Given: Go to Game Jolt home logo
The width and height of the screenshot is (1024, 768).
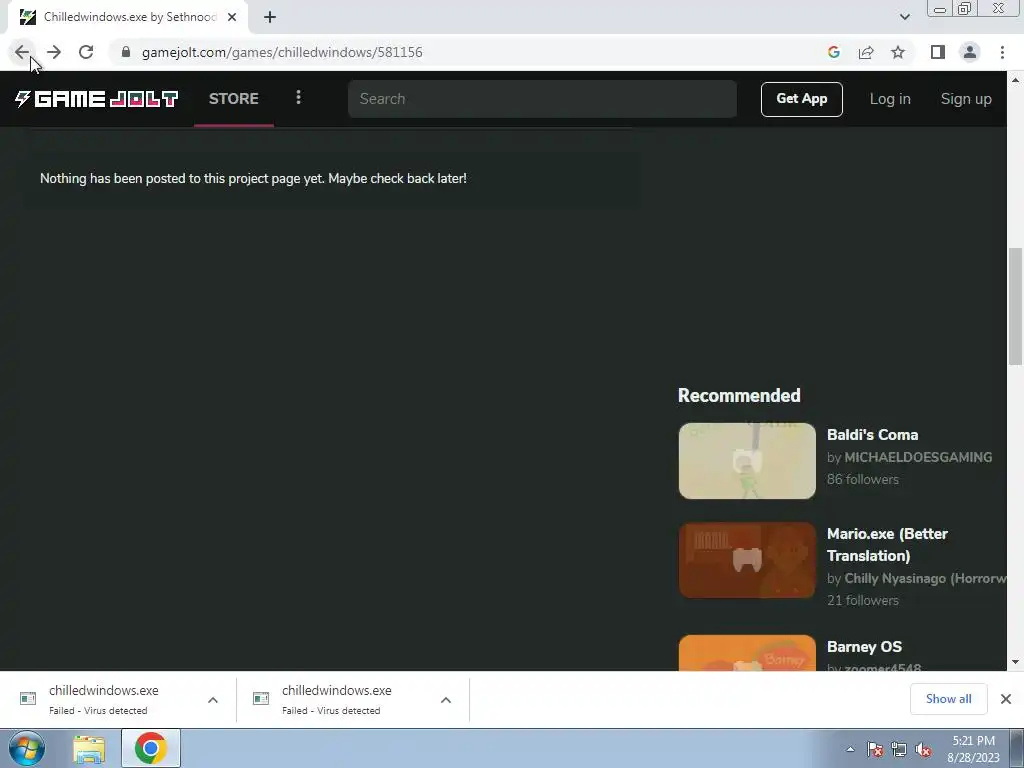Looking at the screenshot, I should pos(97,99).
